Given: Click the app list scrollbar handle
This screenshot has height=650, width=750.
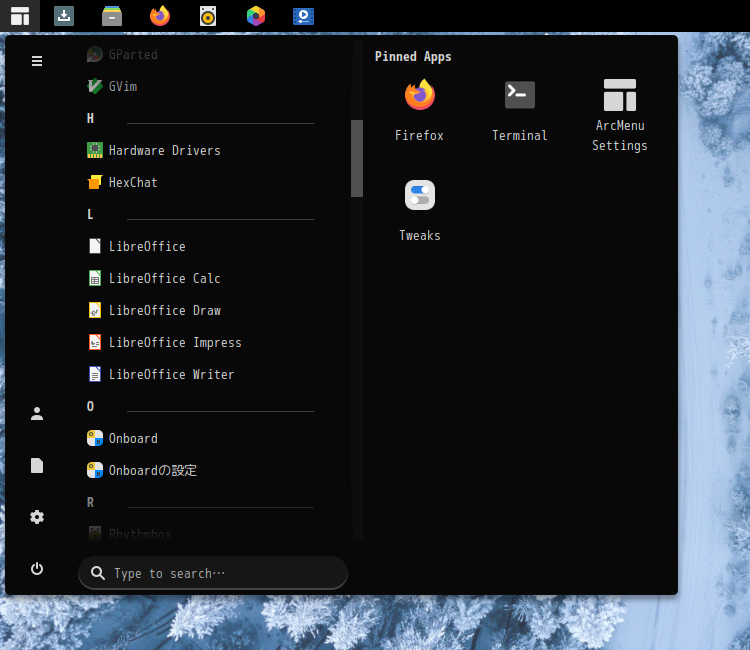Looking at the screenshot, I should click(357, 158).
